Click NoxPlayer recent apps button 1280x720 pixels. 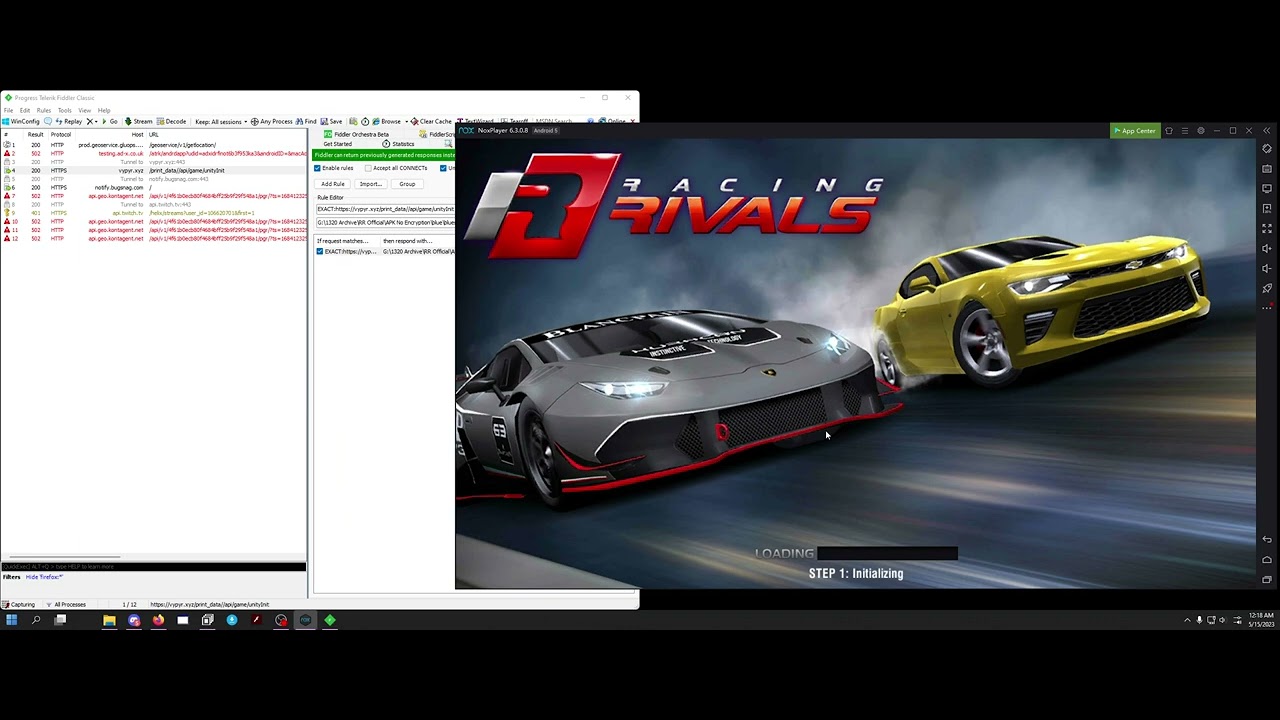[x=1267, y=580]
